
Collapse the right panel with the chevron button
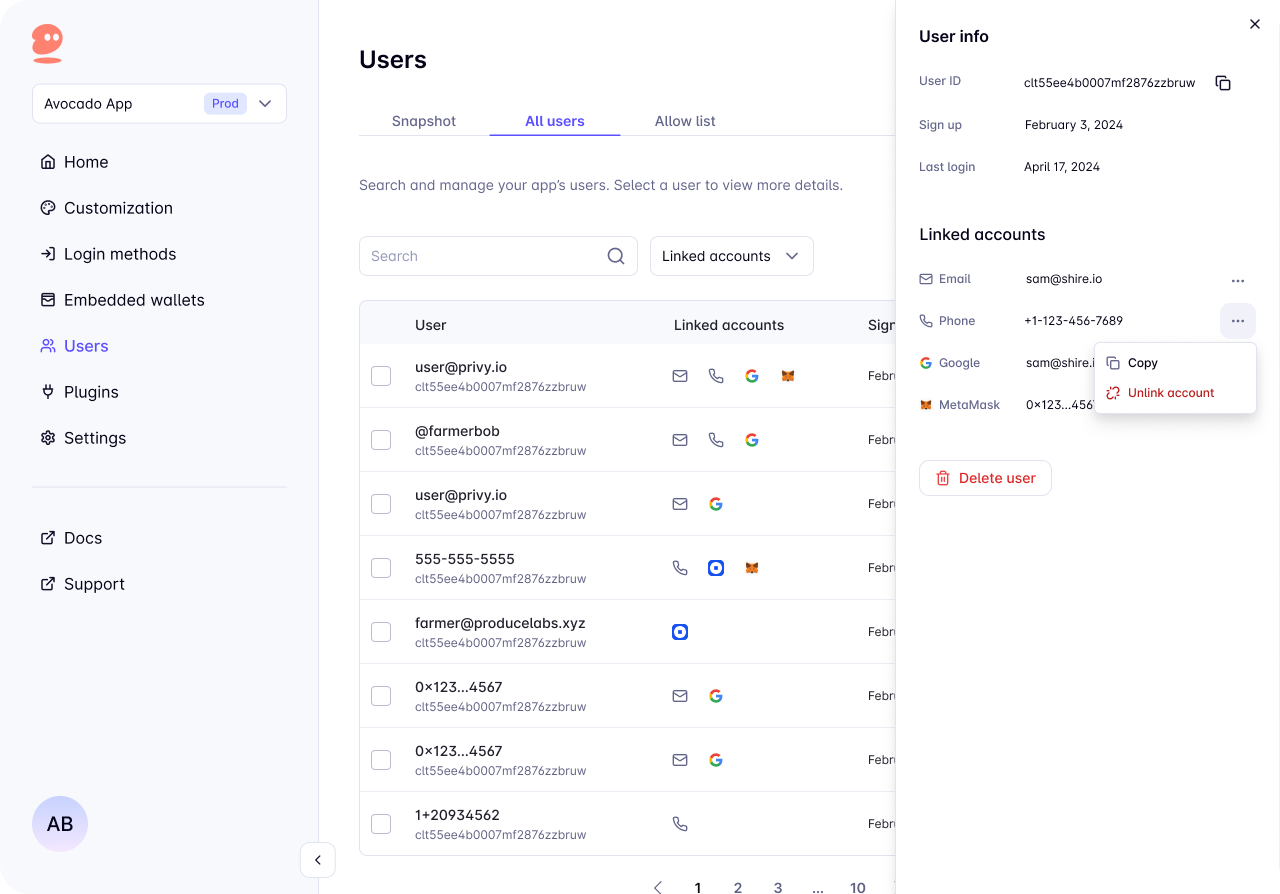click(x=317, y=860)
